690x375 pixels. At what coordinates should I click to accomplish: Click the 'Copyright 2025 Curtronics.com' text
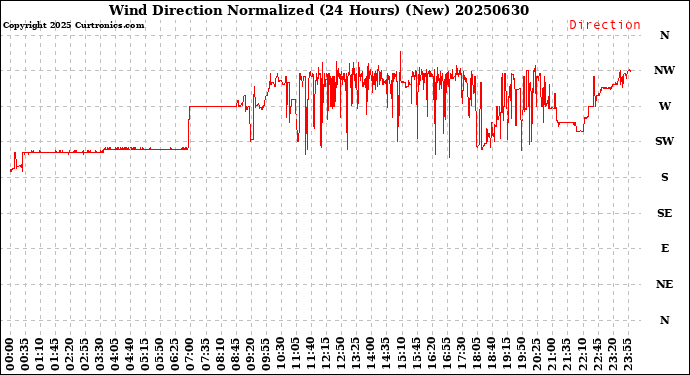tap(73, 25)
